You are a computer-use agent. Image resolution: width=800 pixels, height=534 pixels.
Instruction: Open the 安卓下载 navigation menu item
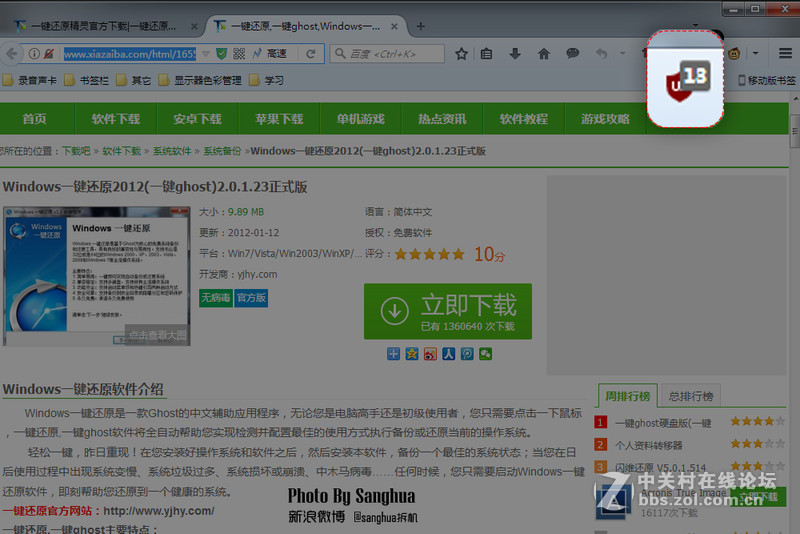(197, 119)
